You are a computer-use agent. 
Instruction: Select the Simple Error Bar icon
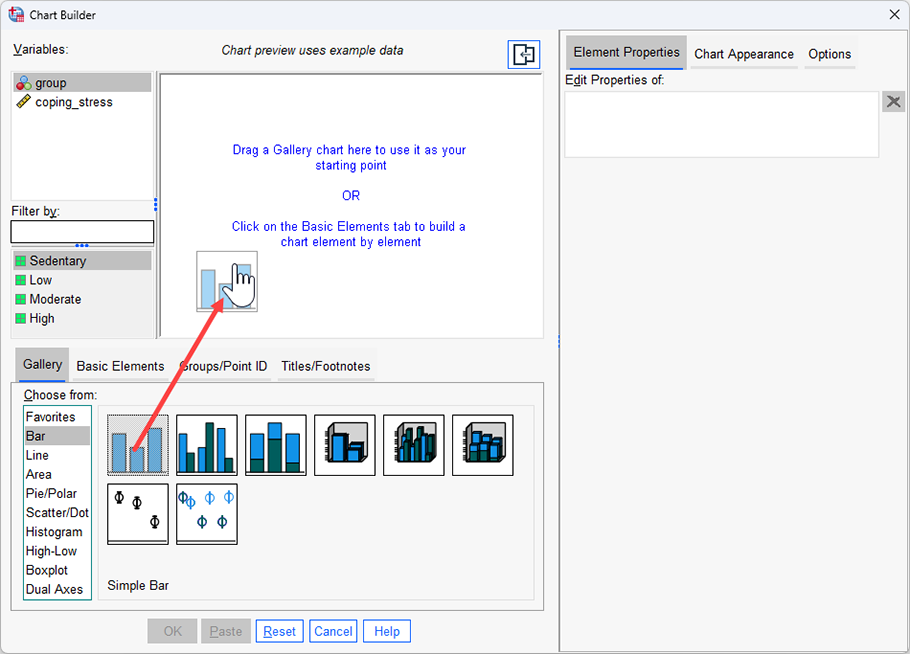pyautogui.click(x=137, y=513)
